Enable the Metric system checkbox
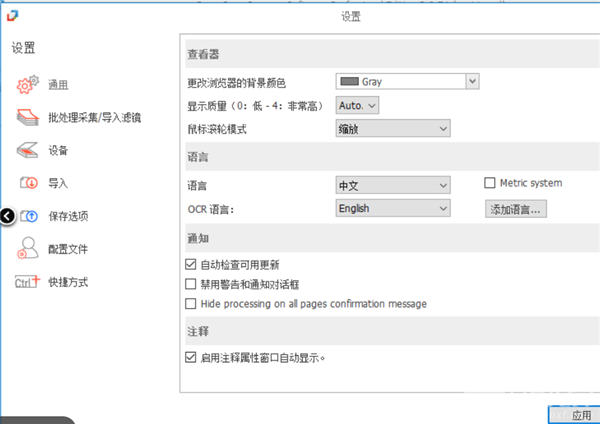The image size is (600, 424). click(x=489, y=183)
